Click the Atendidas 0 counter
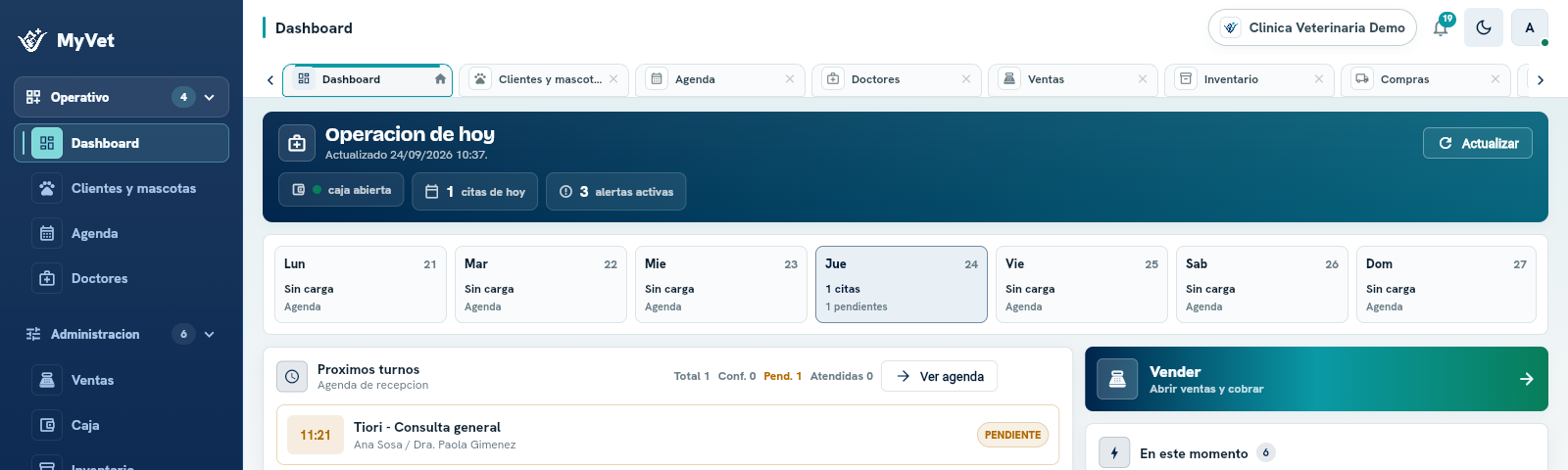1568x470 pixels. 842,376
